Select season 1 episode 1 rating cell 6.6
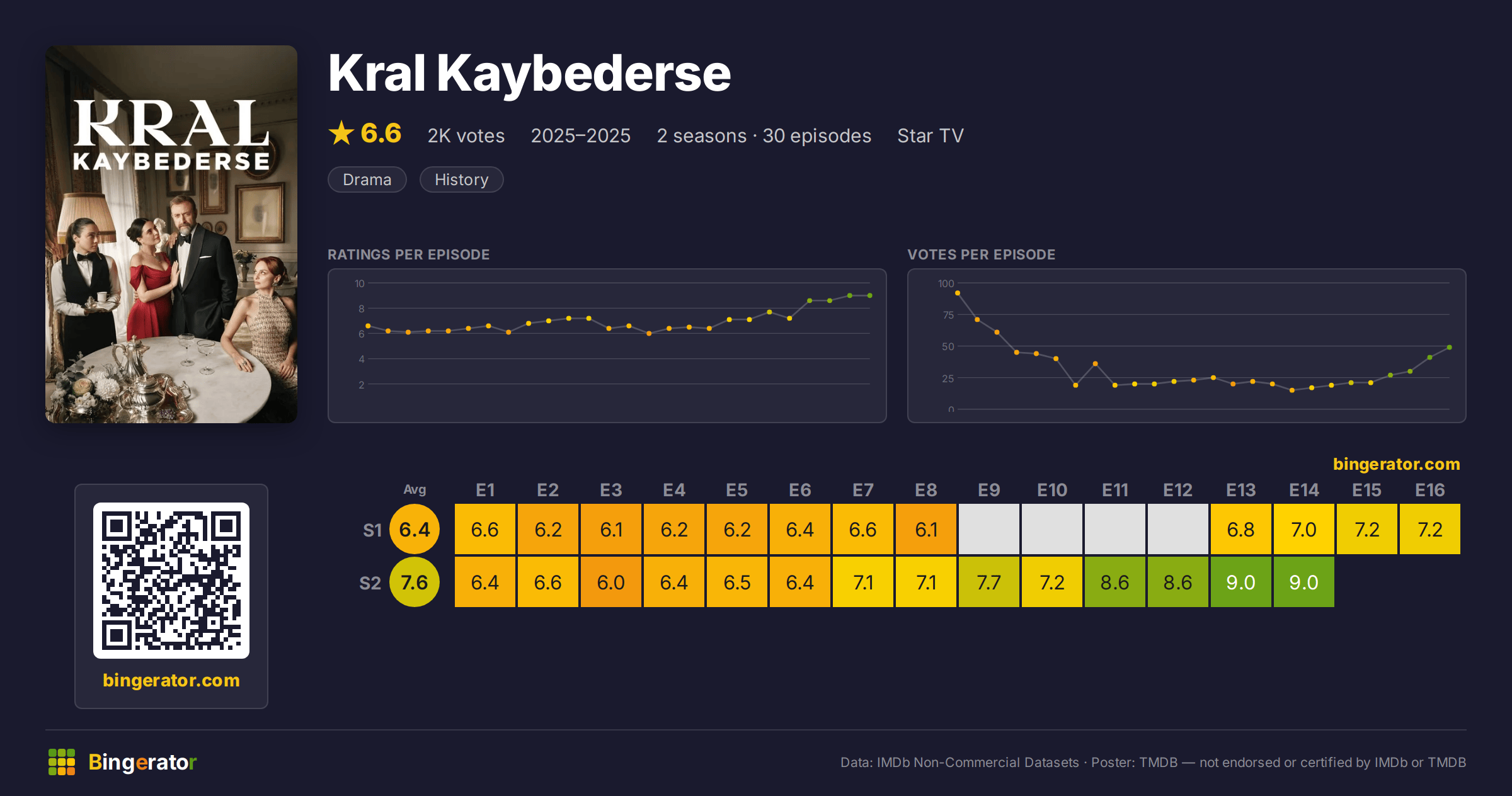The image size is (1512, 796). [x=485, y=529]
